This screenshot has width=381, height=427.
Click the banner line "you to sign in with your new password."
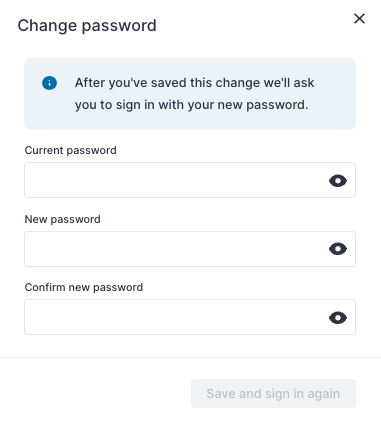pyautogui.click(x=192, y=105)
